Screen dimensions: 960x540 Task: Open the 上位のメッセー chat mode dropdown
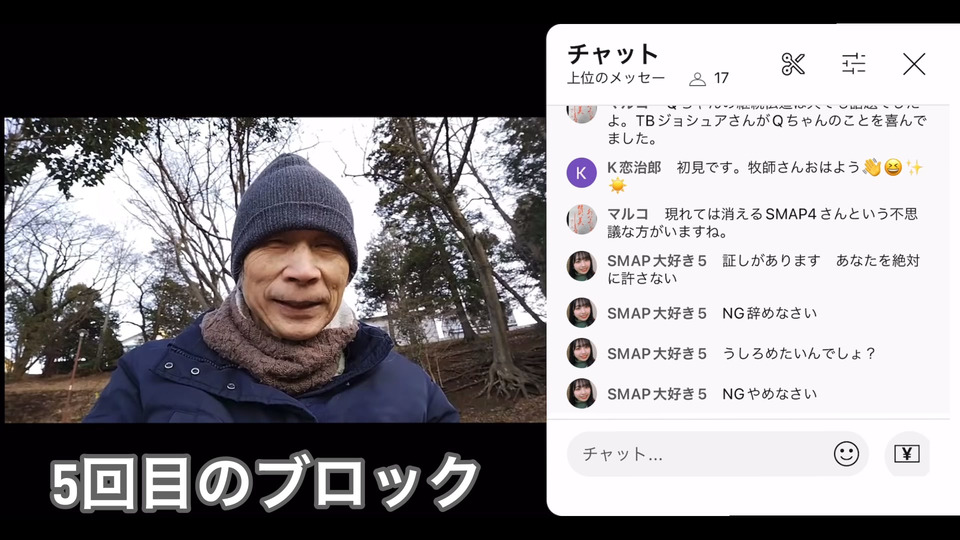(615, 78)
